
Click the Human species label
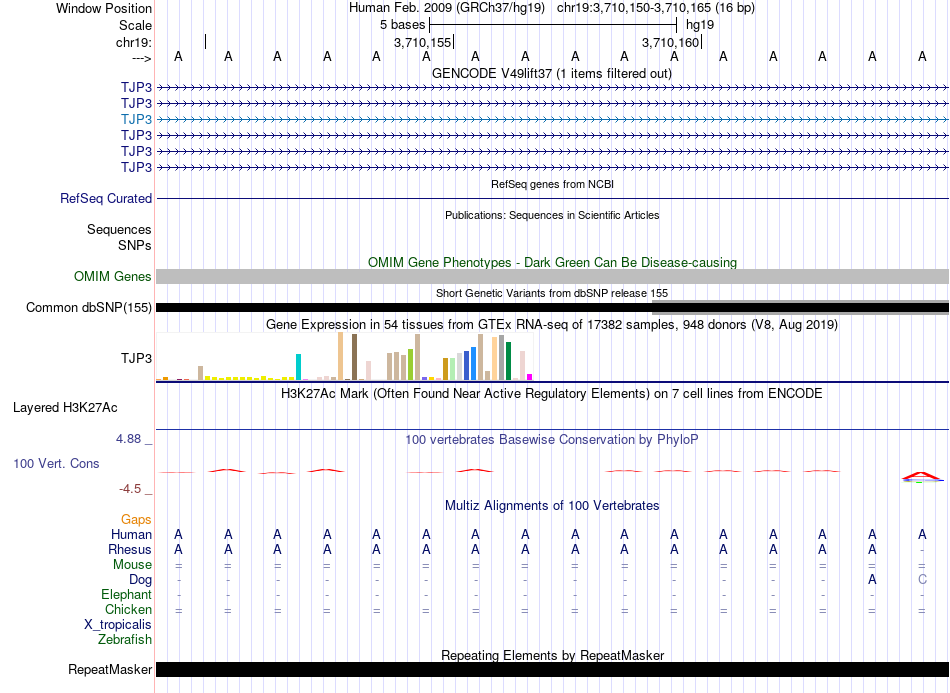[131, 535]
